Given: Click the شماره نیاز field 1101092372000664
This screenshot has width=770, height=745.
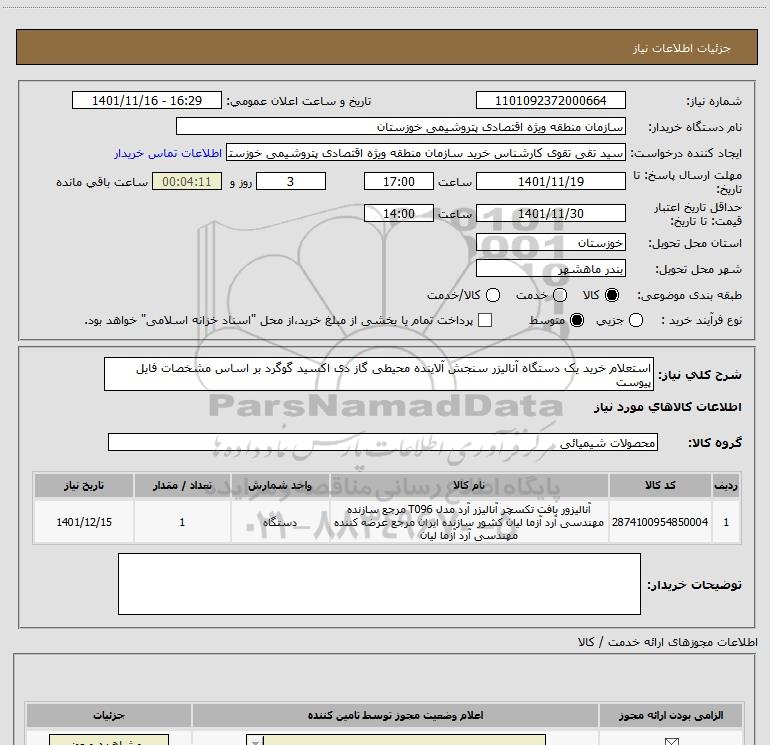Looking at the screenshot, I should point(550,100).
